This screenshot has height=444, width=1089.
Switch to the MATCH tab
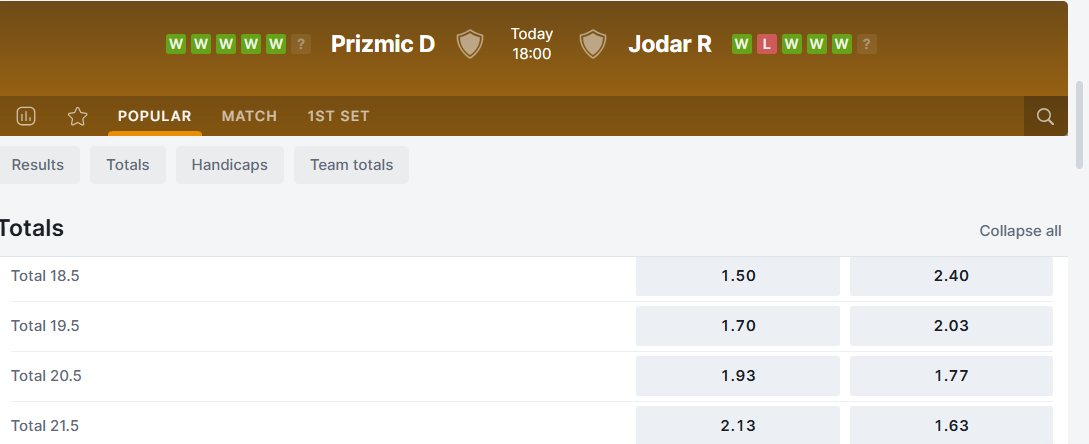point(249,116)
